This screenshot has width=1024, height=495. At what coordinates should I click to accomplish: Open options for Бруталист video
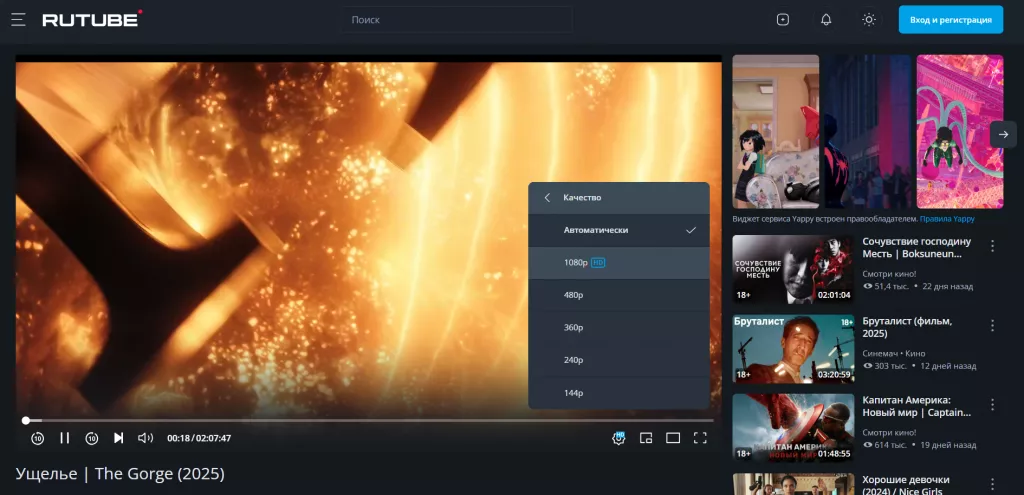(x=992, y=325)
